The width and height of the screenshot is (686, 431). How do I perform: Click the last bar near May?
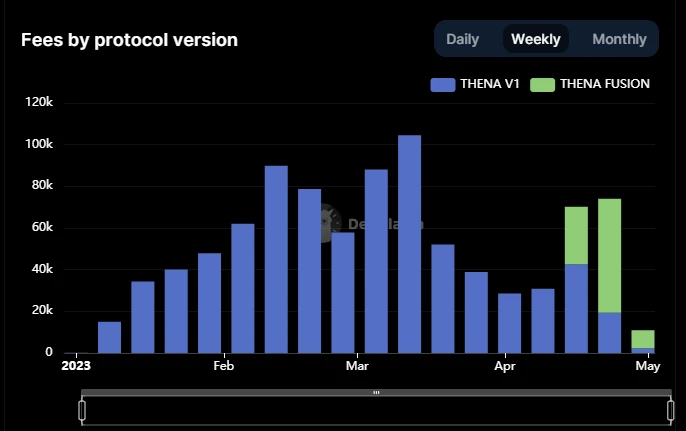643,341
